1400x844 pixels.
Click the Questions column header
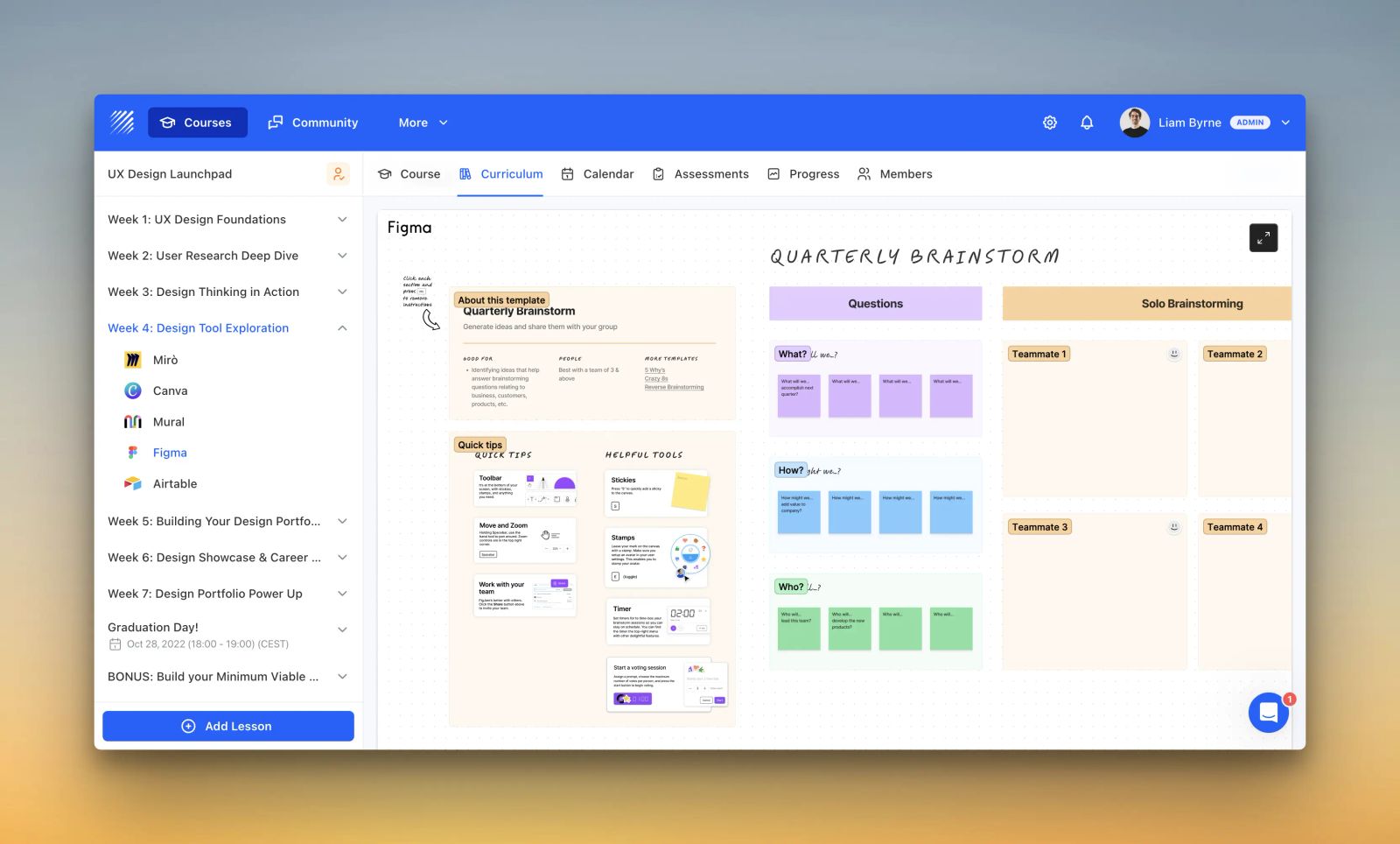[875, 304]
